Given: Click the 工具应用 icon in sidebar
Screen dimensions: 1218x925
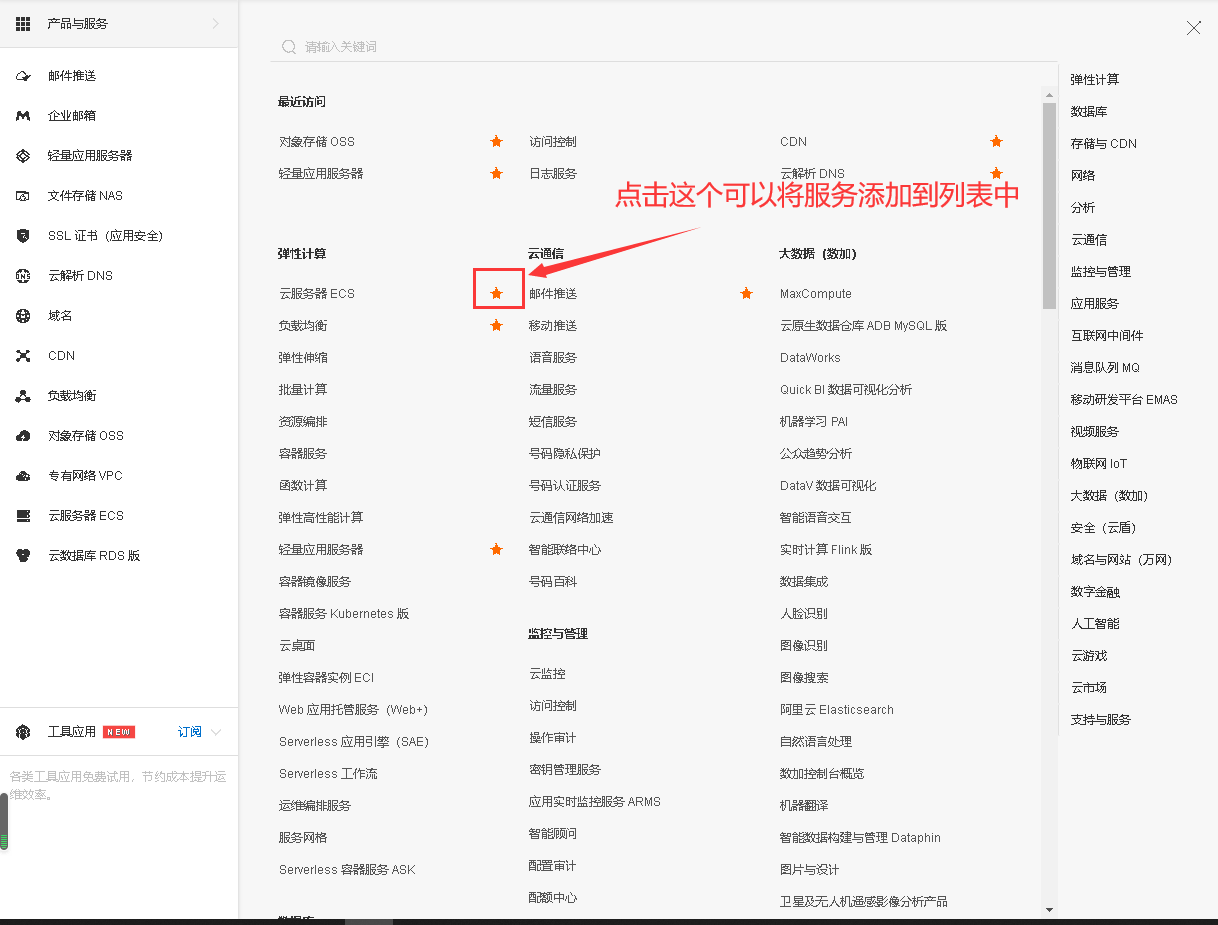Looking at the screenshot, I should [23, 732].
